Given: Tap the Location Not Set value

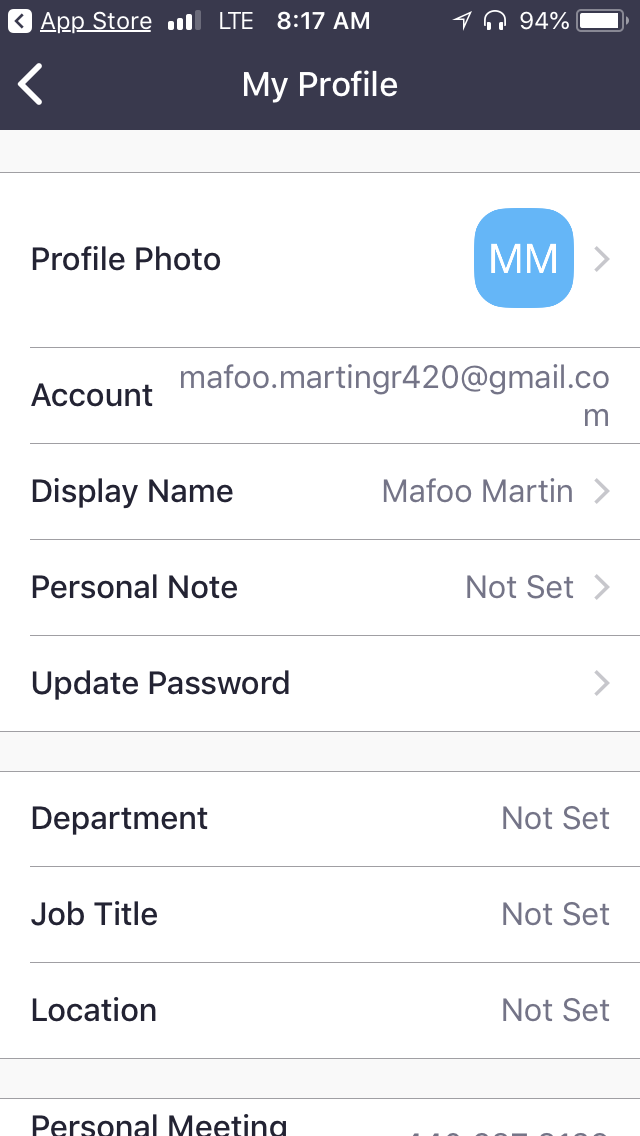Looking at the screenshot, I should click(x=555, y=1010).
